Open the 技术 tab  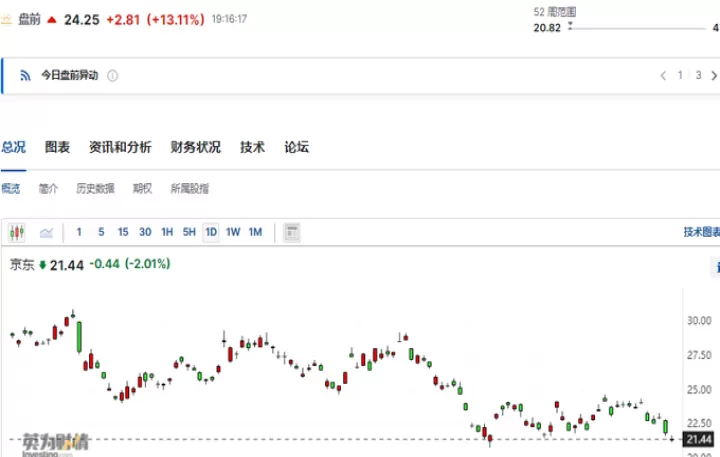pos(253,147)
